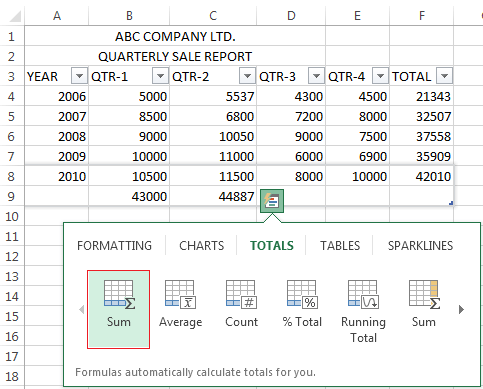Screen dimensions: 483x389
Task: Select the cell containing 5537
Action: [x=213, y=96]
